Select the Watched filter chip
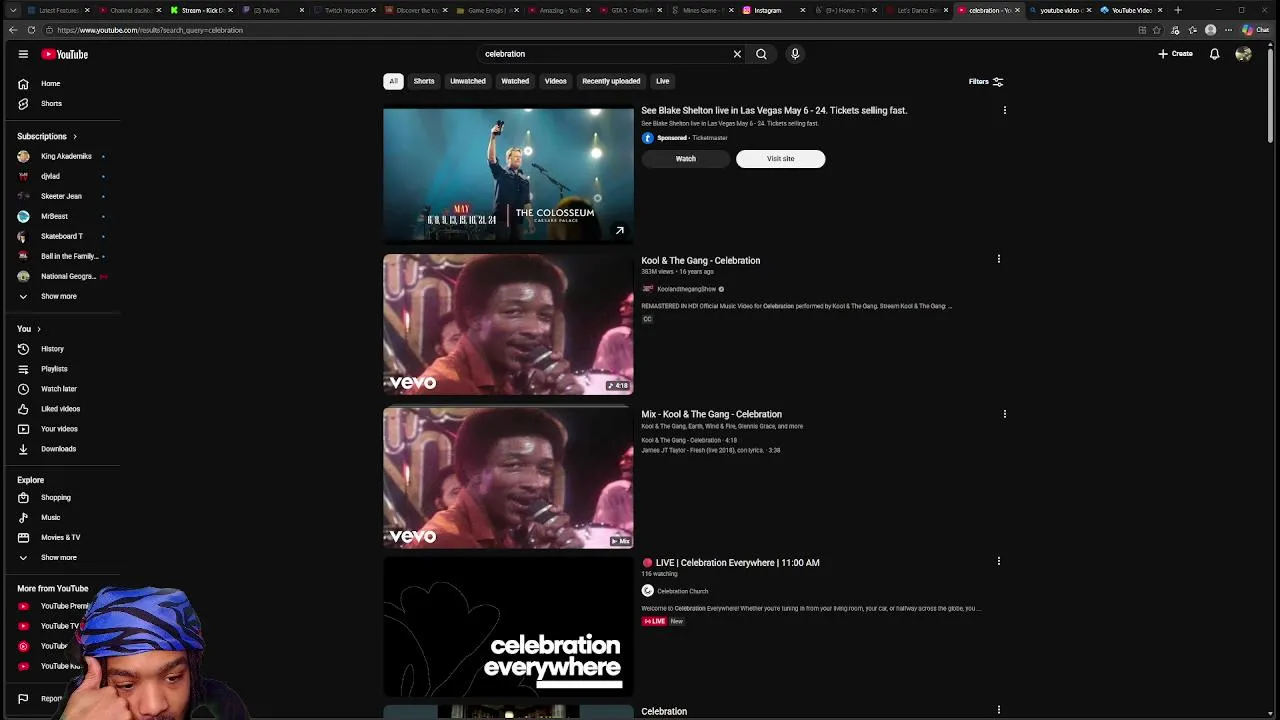 pyautogui.click(x=515, y=81)
